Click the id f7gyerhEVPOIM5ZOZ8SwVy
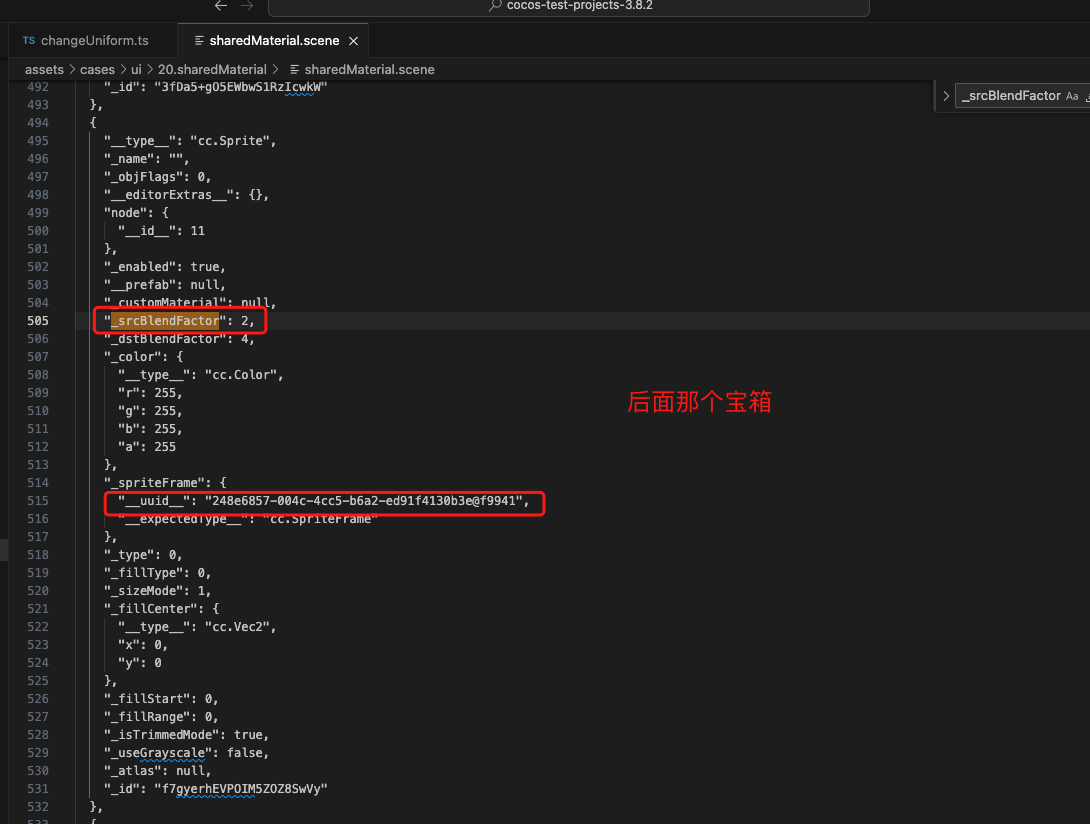Viewport: 1090px width, 824px height. pos(241,789)
